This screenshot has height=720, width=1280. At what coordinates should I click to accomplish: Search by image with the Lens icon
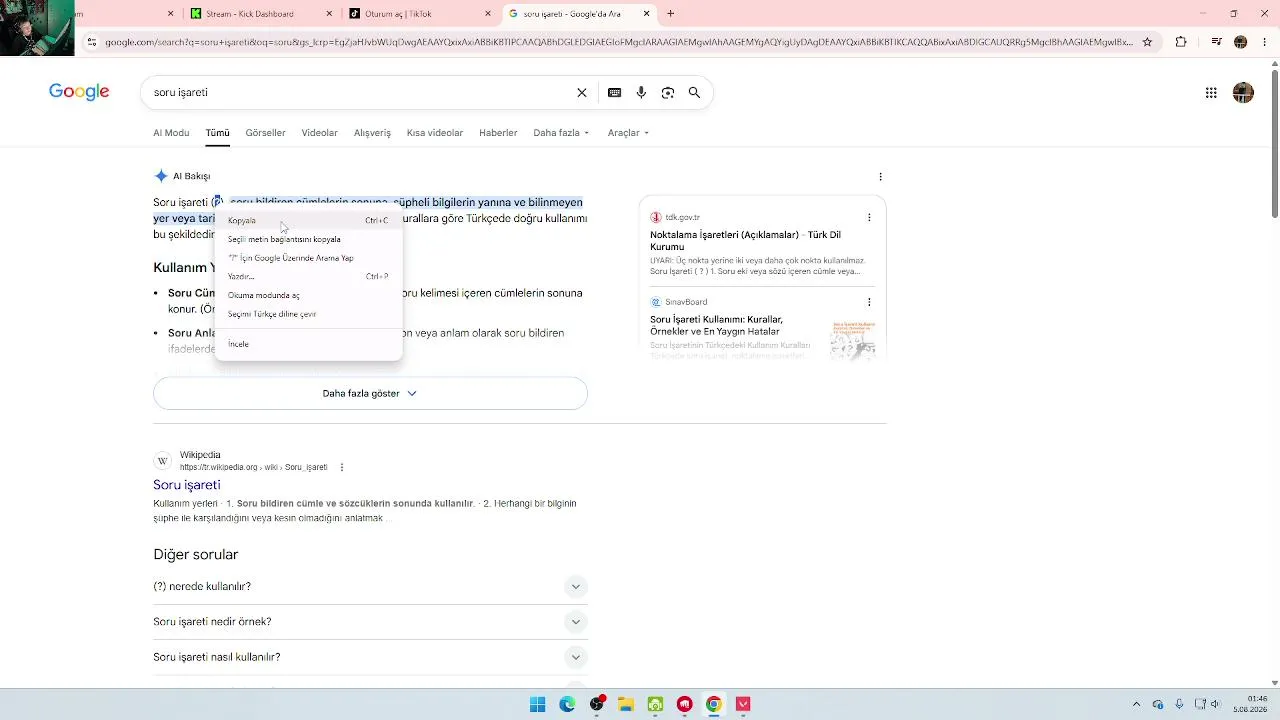pos(668,93)
